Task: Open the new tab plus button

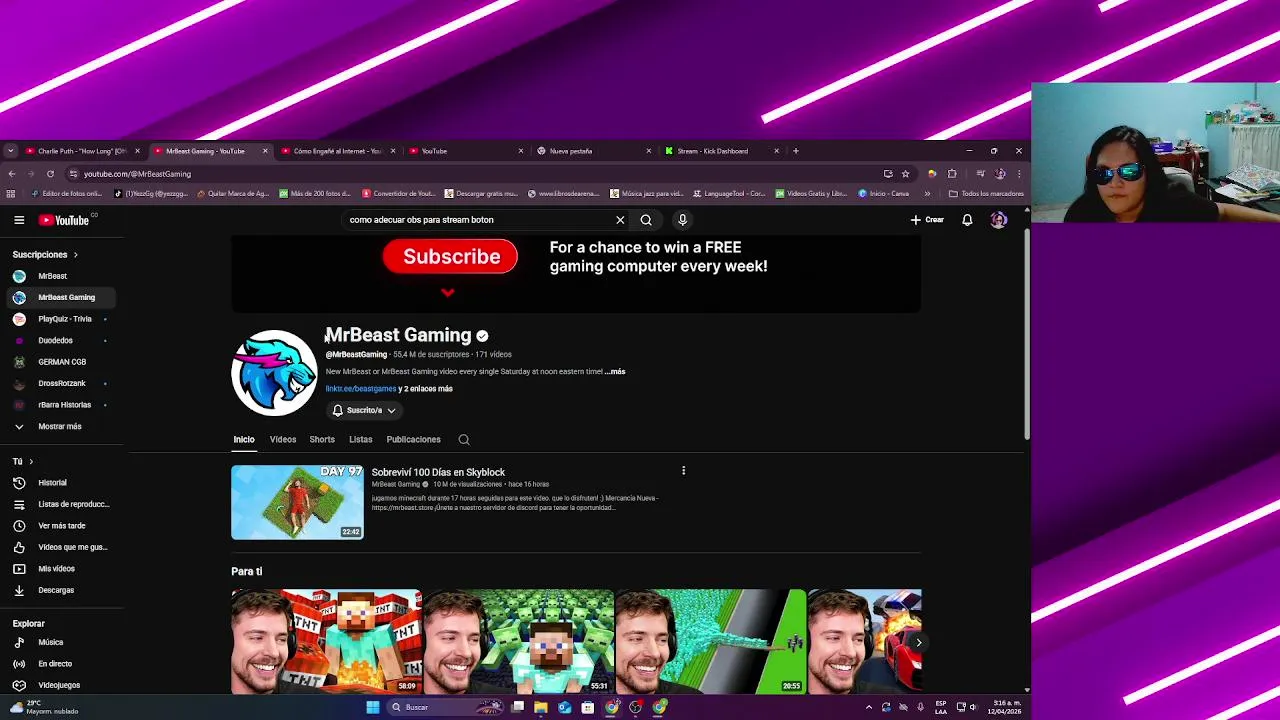Action: coord(795,151)
